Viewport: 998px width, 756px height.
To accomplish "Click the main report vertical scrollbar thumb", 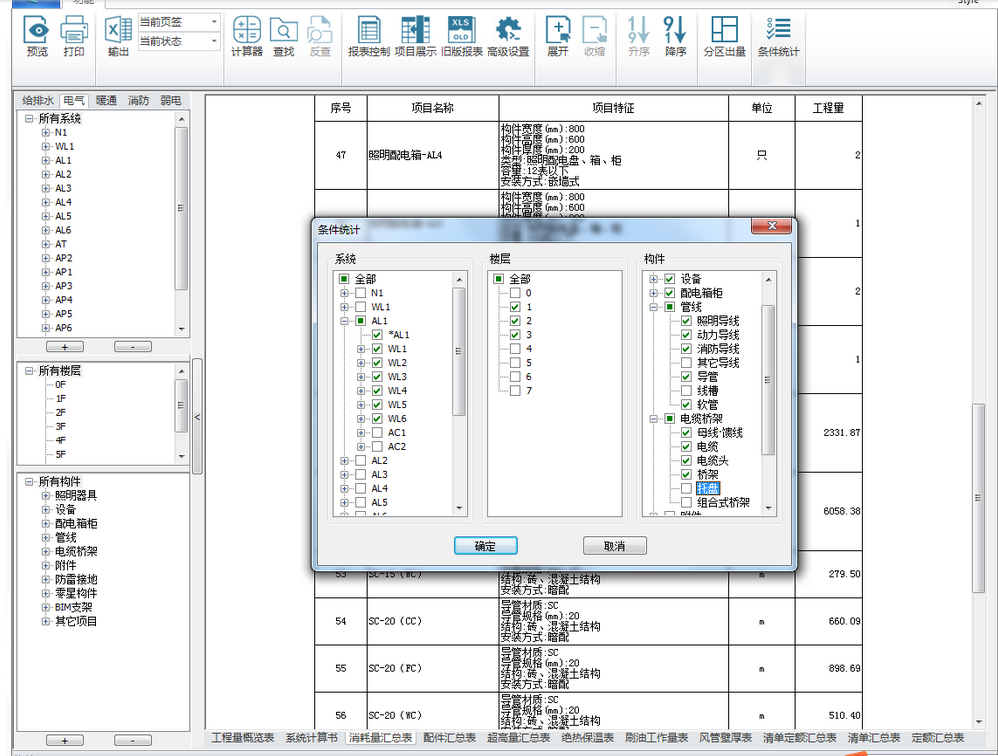I will (978, 498).
